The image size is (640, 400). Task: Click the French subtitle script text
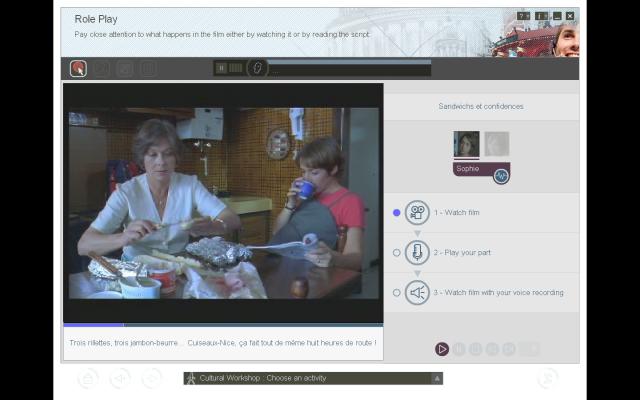[x=222, y=343]
